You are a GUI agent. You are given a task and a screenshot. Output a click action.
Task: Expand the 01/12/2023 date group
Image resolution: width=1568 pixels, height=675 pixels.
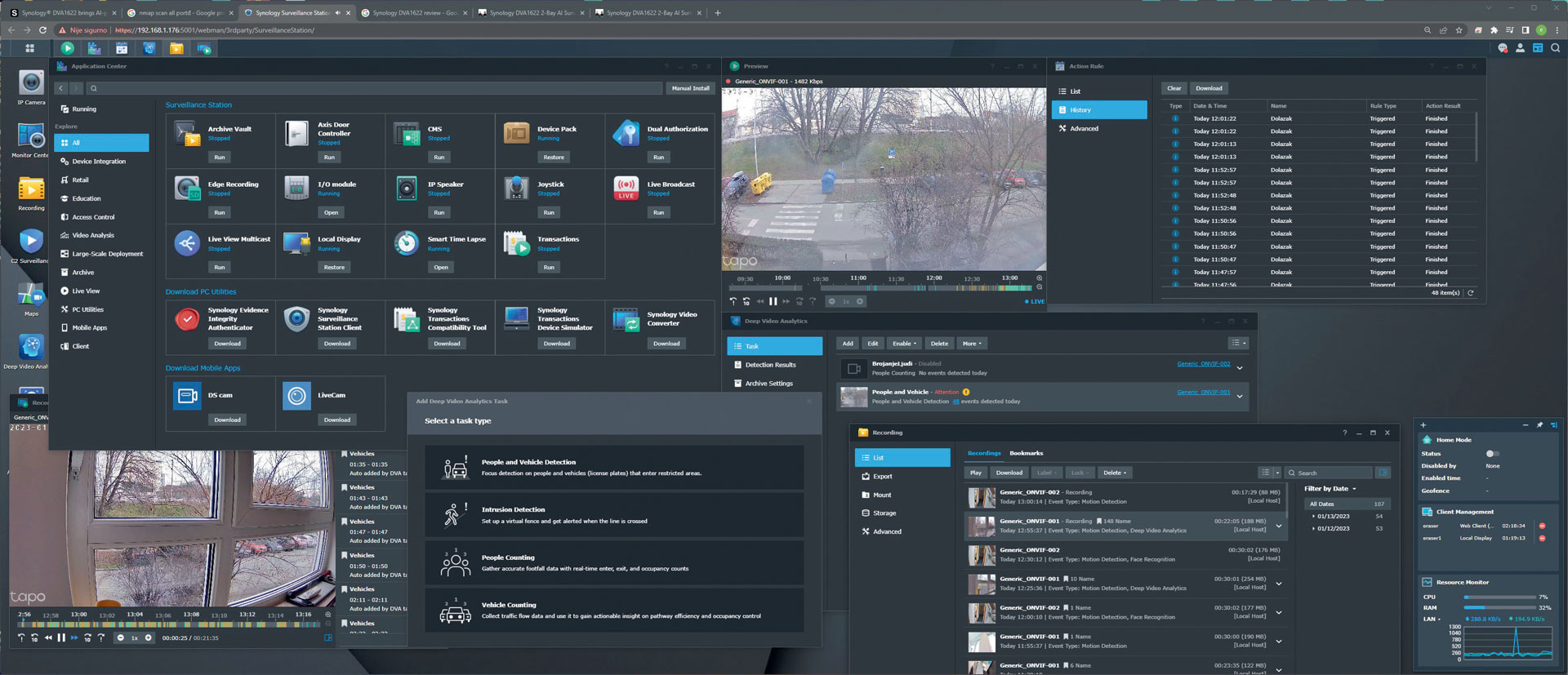pyautogui.click(x=1313, y=528)
